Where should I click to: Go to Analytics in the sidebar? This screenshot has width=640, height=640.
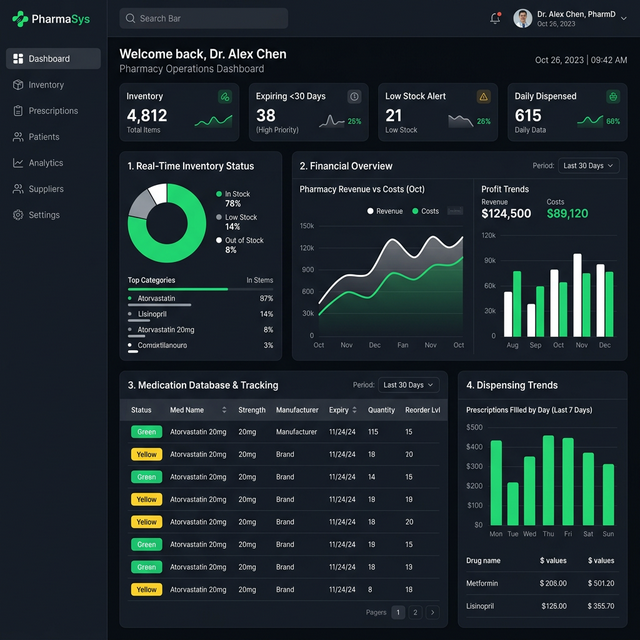point(45,163)
